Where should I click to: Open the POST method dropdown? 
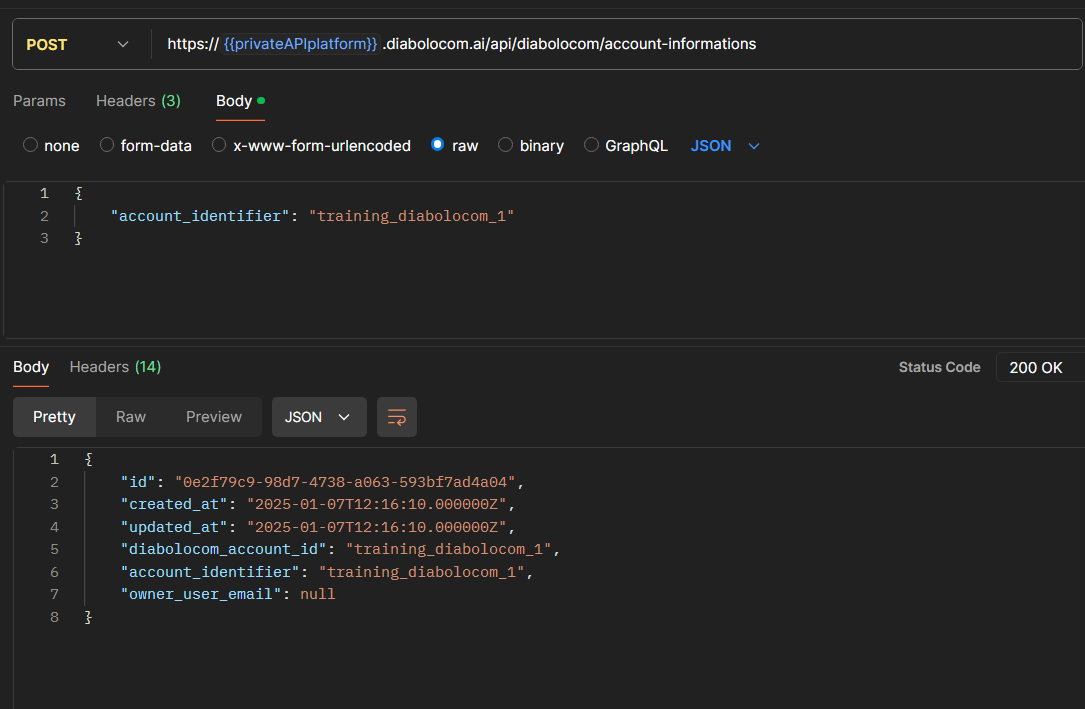pyautogui.click(x=80, y=44)
